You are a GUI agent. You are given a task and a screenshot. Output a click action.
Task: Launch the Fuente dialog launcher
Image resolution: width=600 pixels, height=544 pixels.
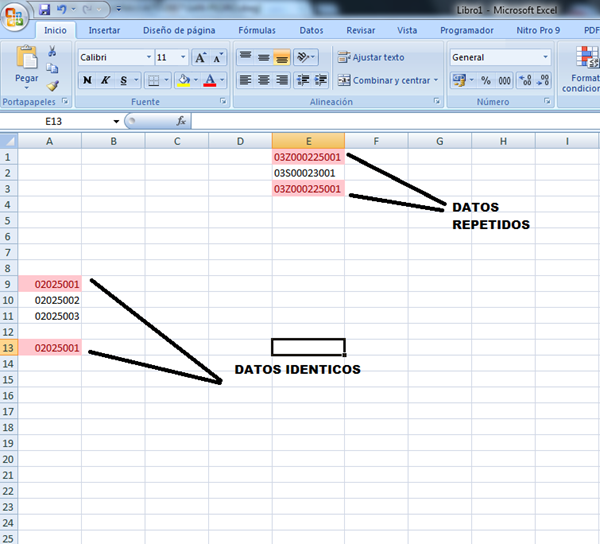[x=223, y=101]
